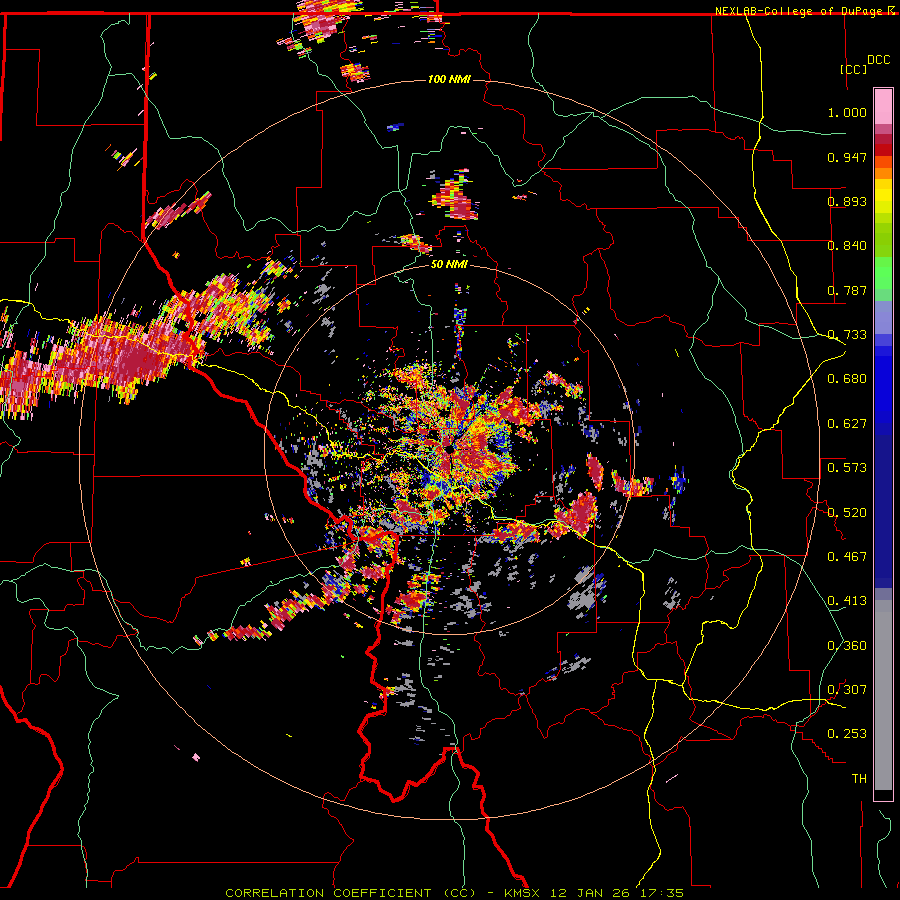Image resolution: width=900 pixels, height=900 pixels.
Task: Select the 0.947 legend value
Action: coord(847,157)
